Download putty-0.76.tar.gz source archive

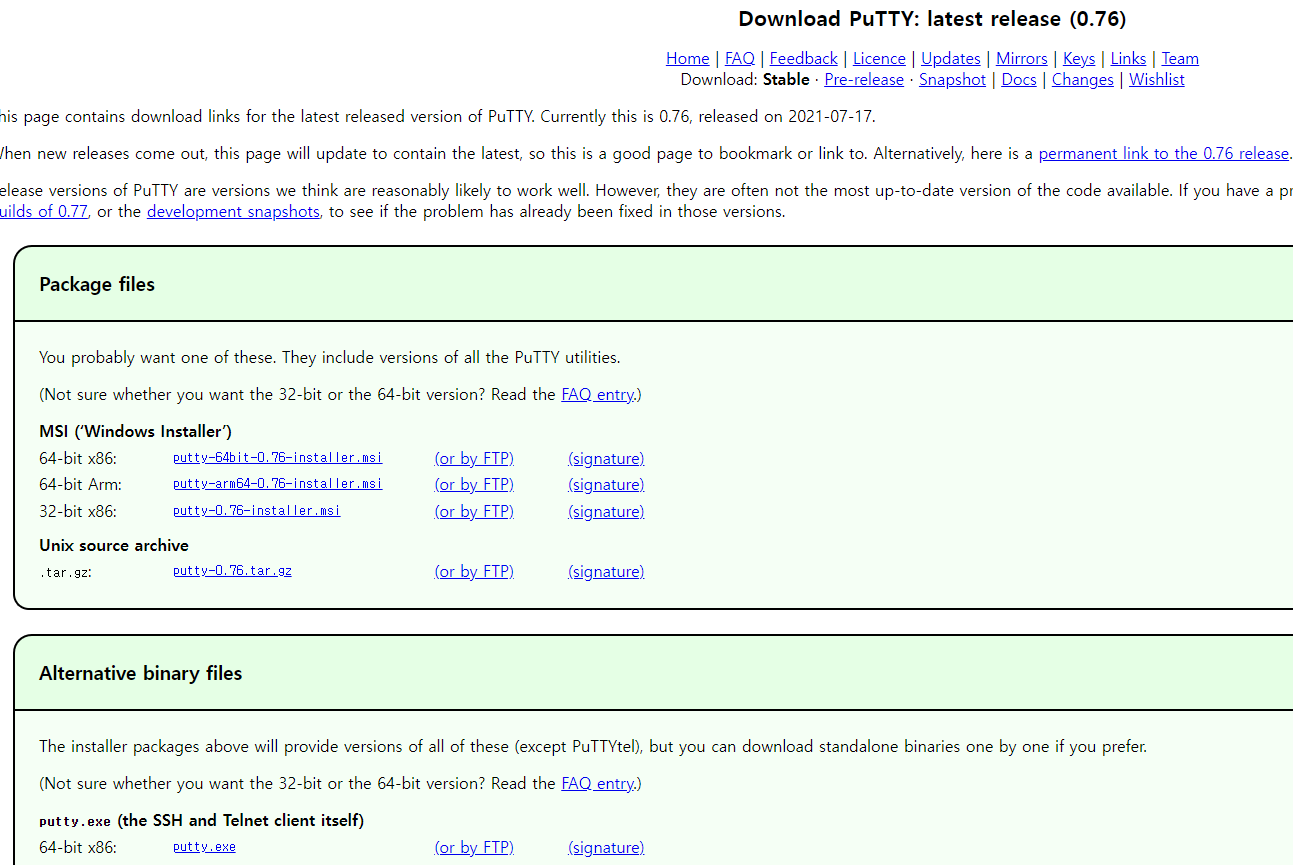(232, 571)
